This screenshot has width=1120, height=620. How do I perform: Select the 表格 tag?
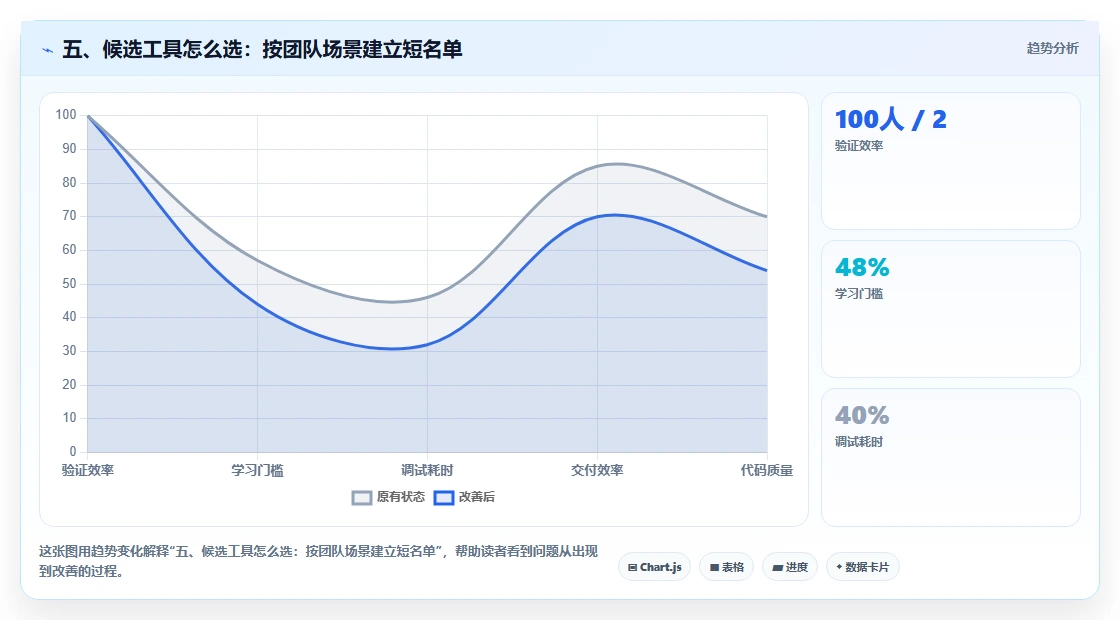pos(726,567)
